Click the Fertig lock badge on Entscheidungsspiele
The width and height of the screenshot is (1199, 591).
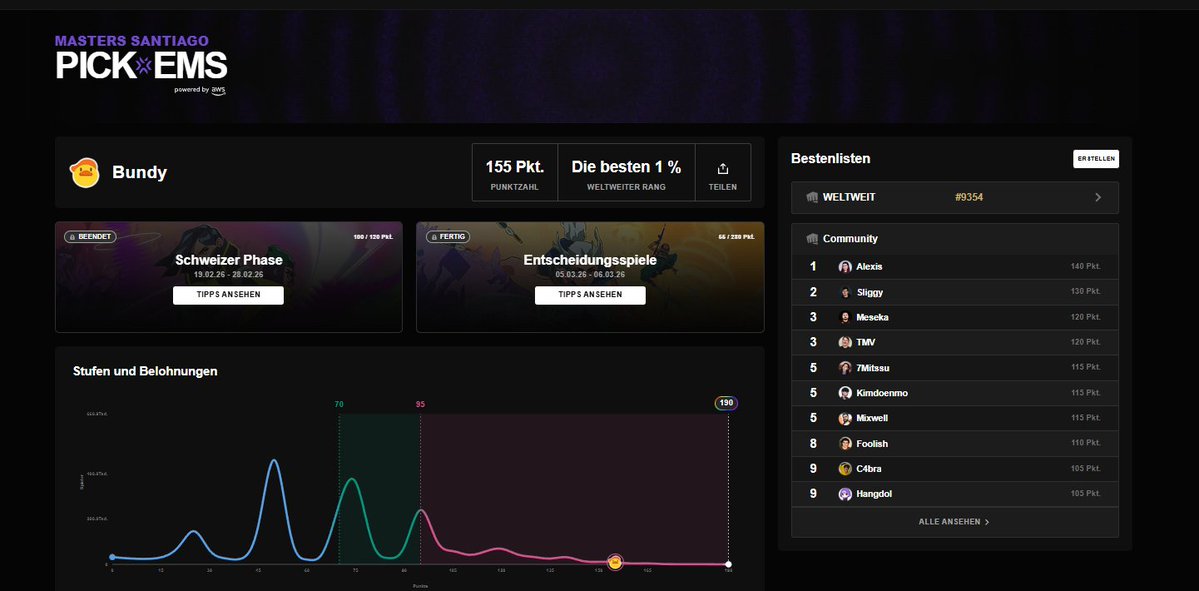click(x=448, y=237)
